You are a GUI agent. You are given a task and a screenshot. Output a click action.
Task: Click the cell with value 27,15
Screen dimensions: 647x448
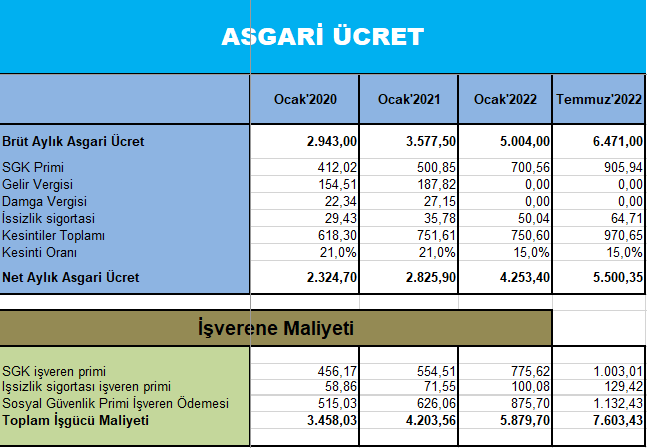pyautogui.click(x=409, y=201)
